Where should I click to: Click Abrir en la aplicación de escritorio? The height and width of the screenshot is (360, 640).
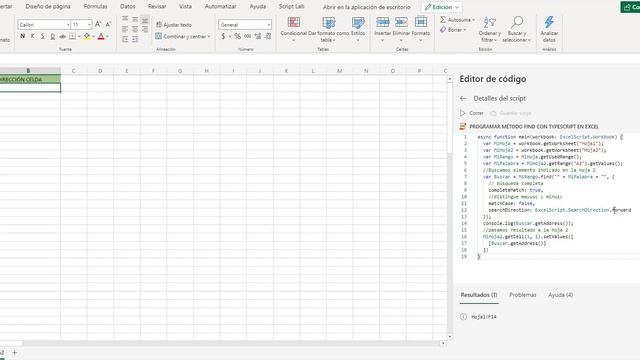click(367, 7)
